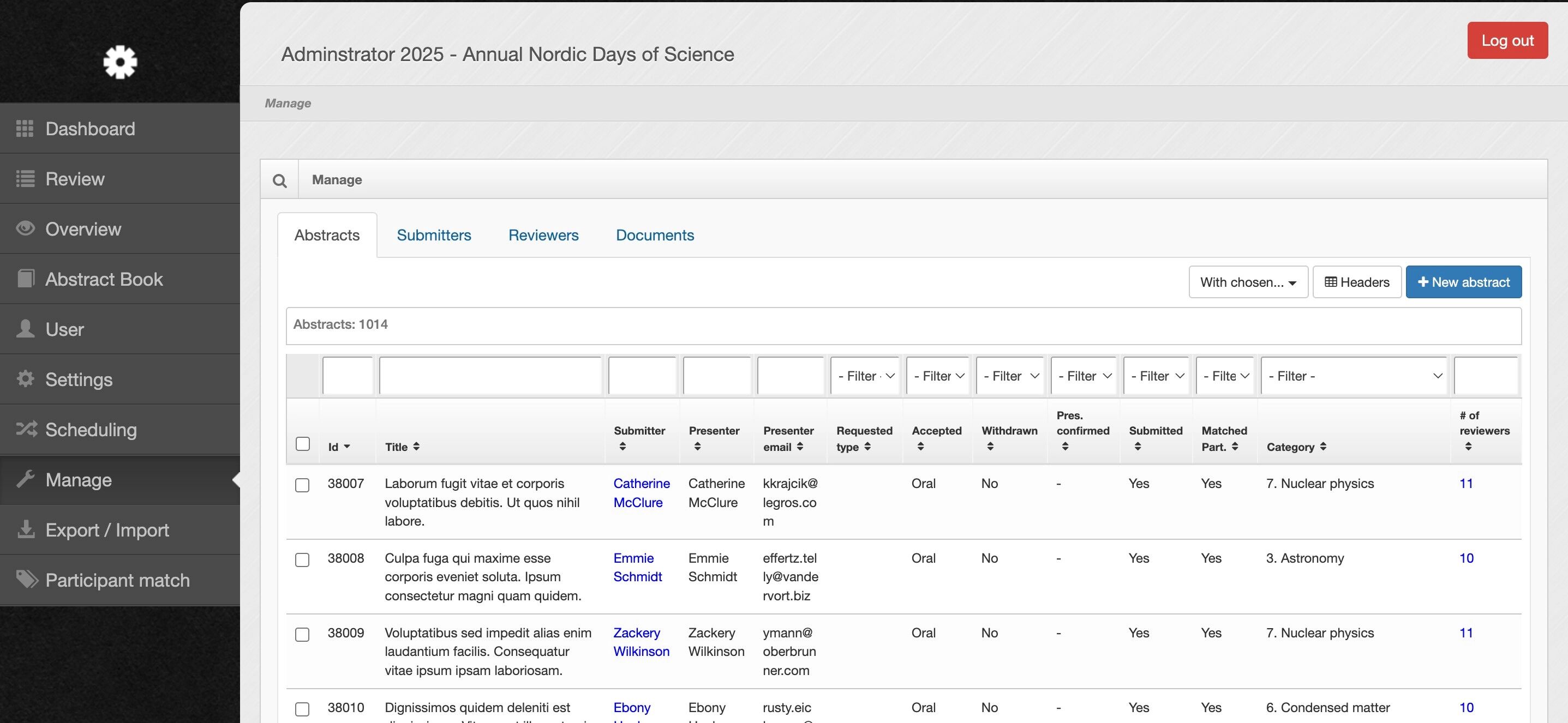Open Scheduling via its shuffle icon
The width and height of the screenshot is (1568, 723).
point(26,429)
